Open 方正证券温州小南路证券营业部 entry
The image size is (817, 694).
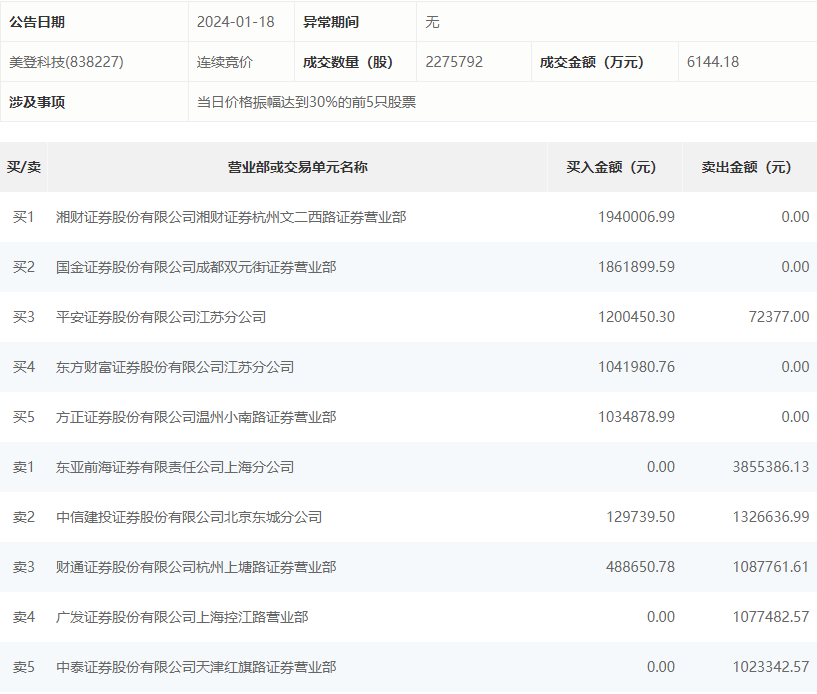coord(196,417)
